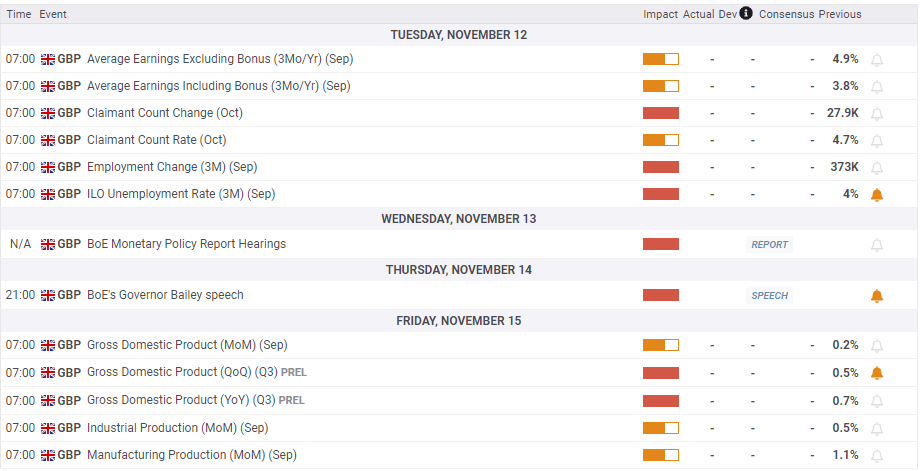The image size is (920, 471).
Task: Toggle alert bell for BoE's Governor Bailey speech
Action: (877, 295)
